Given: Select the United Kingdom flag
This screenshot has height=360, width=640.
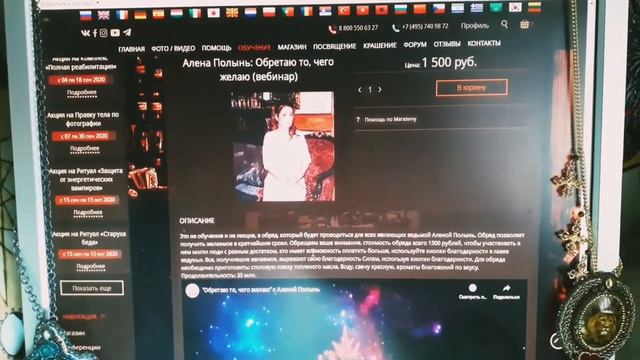Looking at the screenshot, I should (x=104, y=16).
